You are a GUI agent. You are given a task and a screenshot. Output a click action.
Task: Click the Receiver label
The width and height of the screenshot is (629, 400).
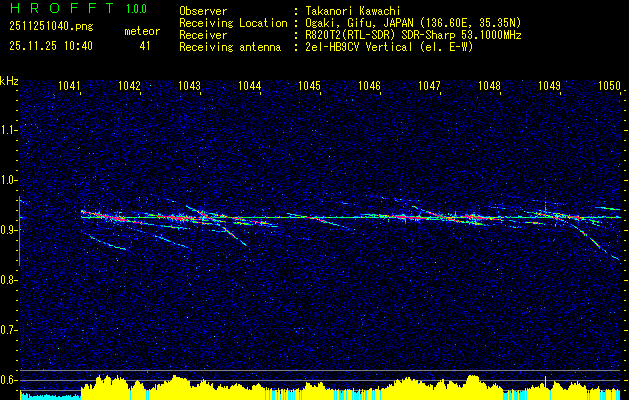203,35
